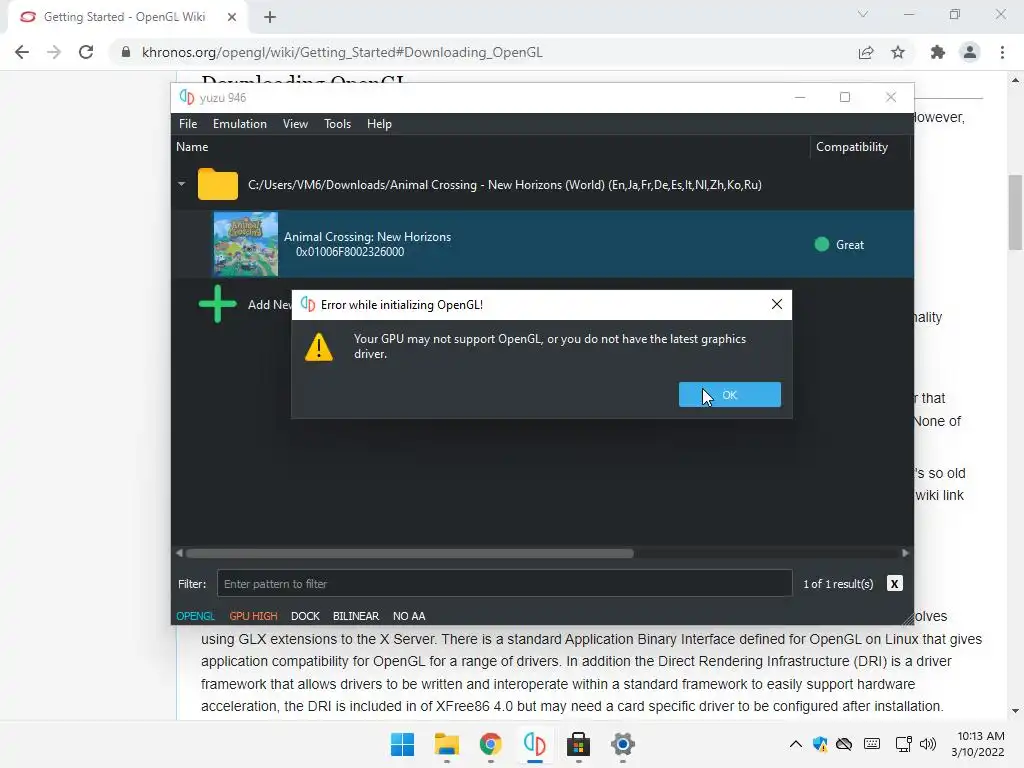Viewport: 1024px width, 768px height.
Task: Click the green Add New plus icon
Action: pos(217,304)
